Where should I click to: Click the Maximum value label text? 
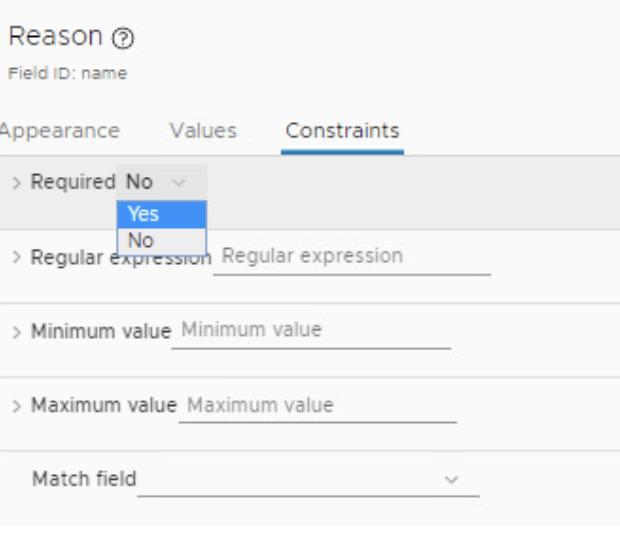(104, 406)
